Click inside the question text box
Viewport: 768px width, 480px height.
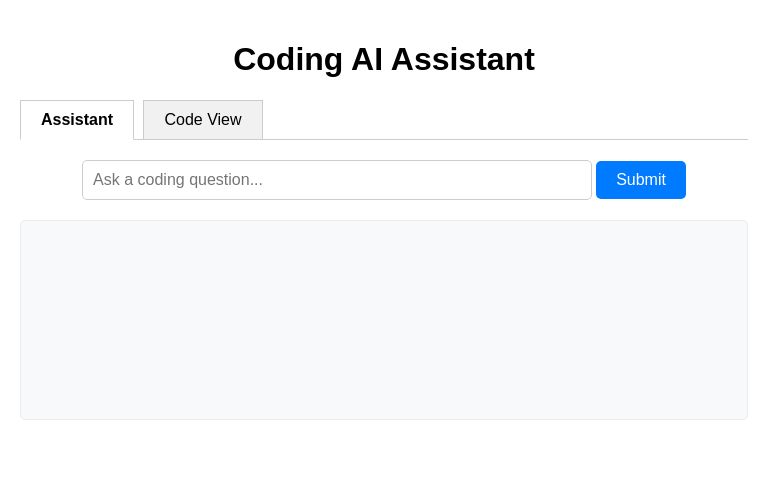[337, 180]
